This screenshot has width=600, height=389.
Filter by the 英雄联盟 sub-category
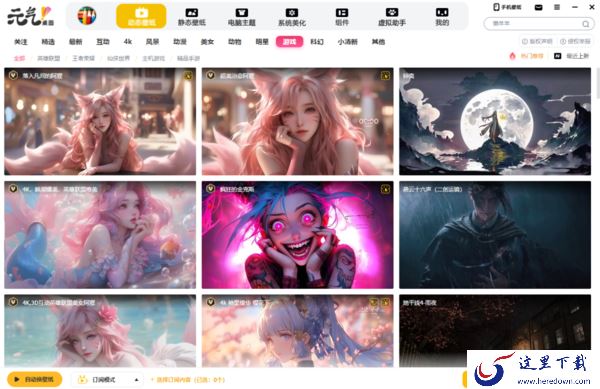click(x=49, y=59)
